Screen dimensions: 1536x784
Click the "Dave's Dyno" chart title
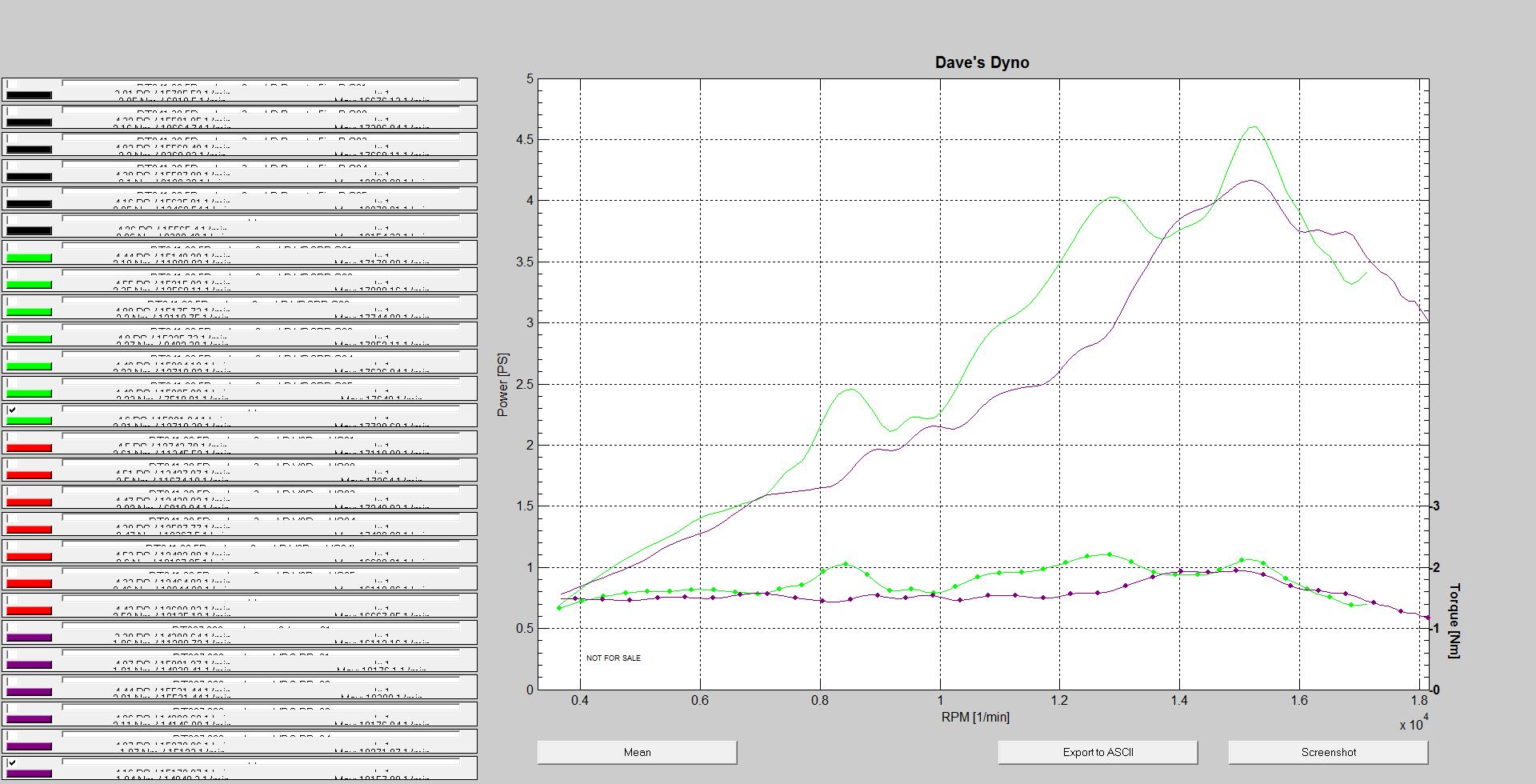click(x=982, y=62)
